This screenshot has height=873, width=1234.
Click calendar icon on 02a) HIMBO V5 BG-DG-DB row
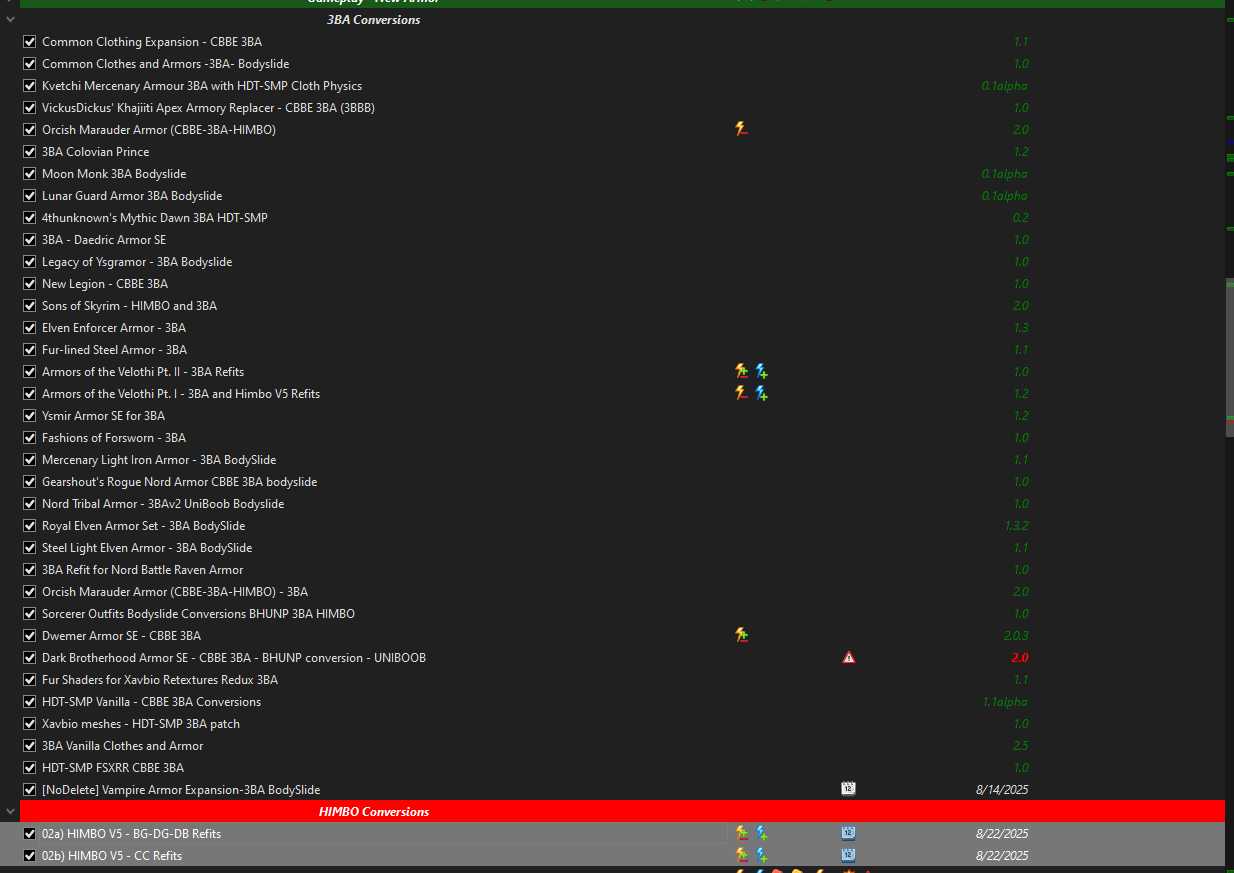click(848, 833)
